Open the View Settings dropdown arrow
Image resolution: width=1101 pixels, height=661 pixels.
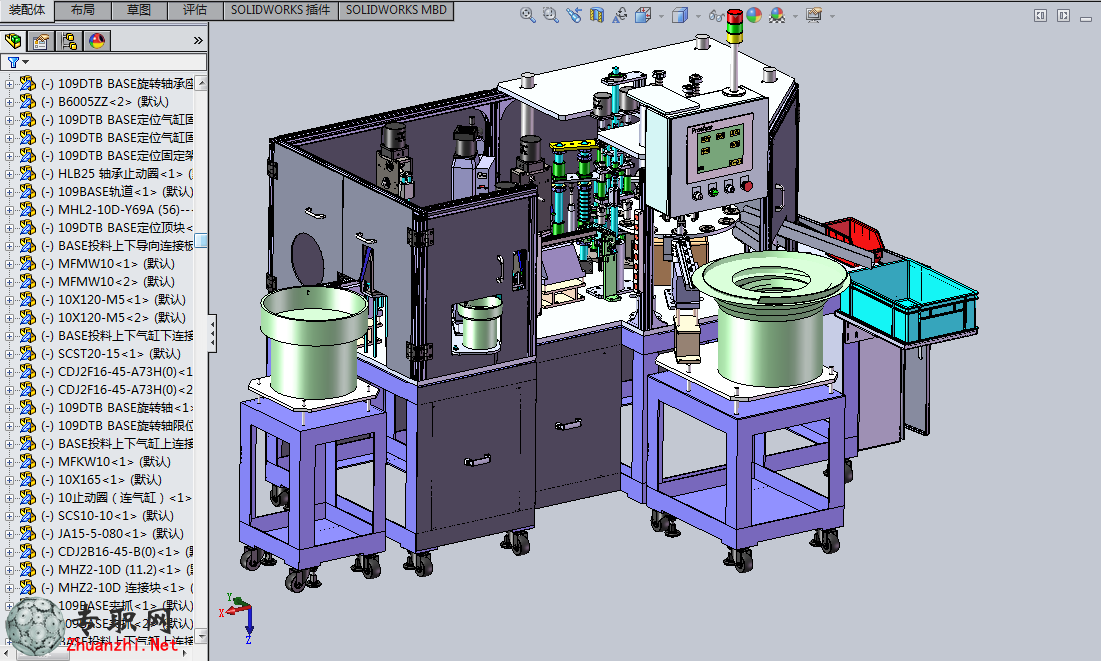832,15
